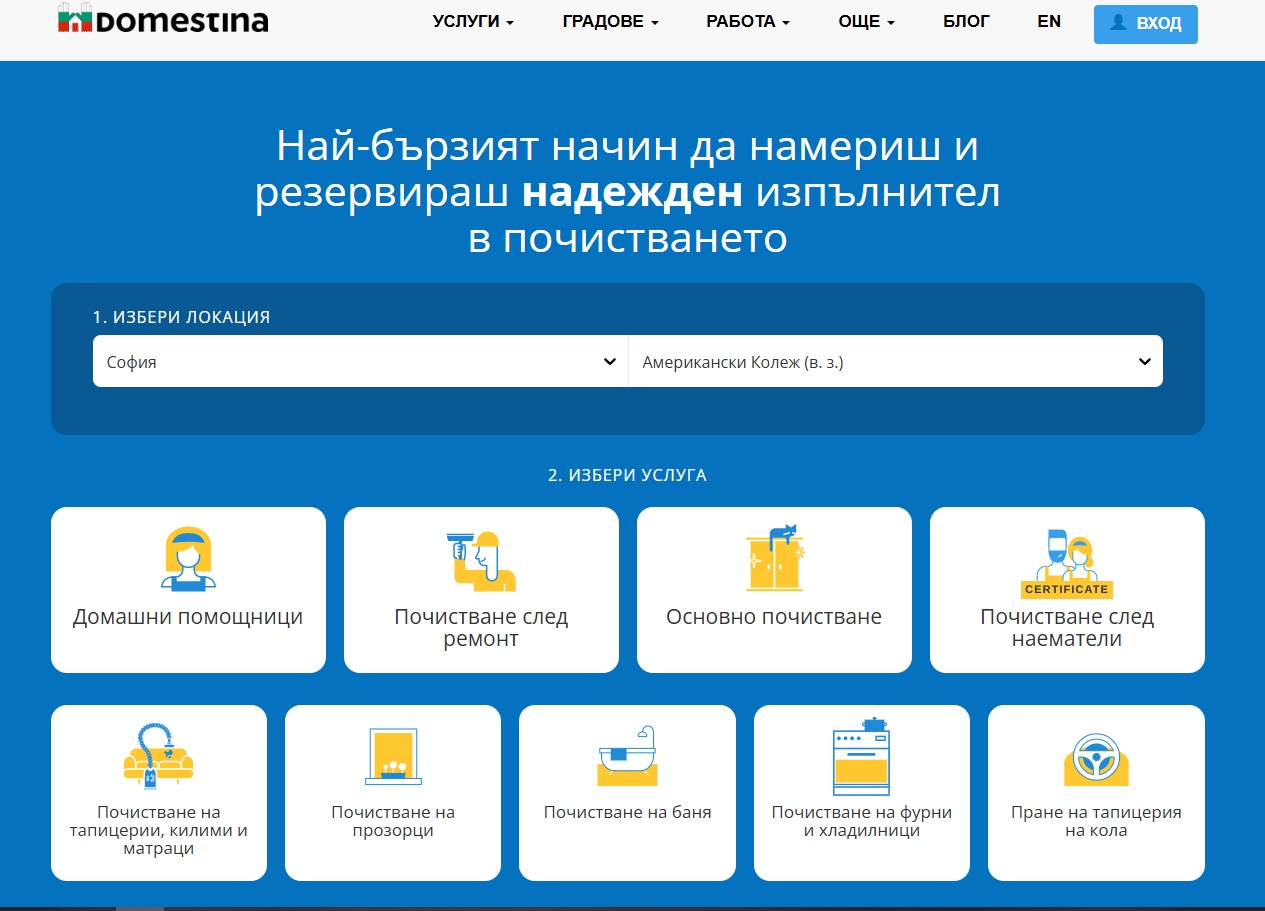1265x911 pixels.
Task: Pick the Основно почистване cabinet icon
Action: [x=774, y=558]
